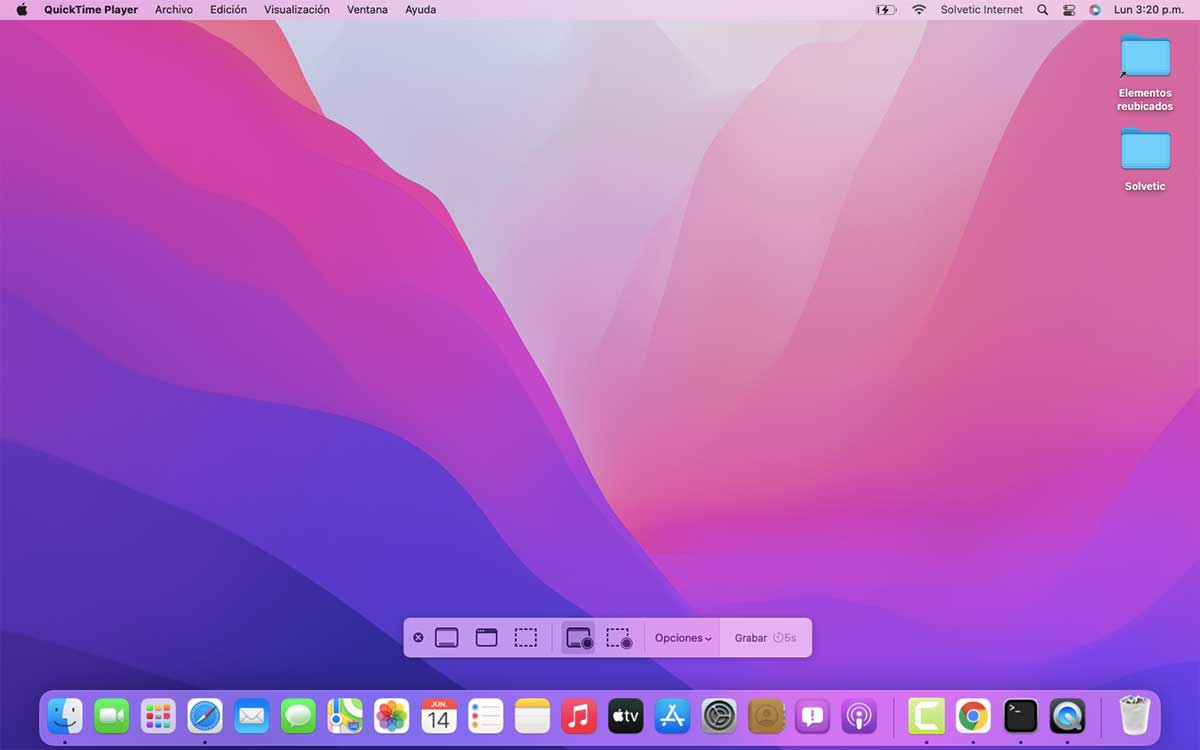Open Contacts from the Dock

point(766,716)
